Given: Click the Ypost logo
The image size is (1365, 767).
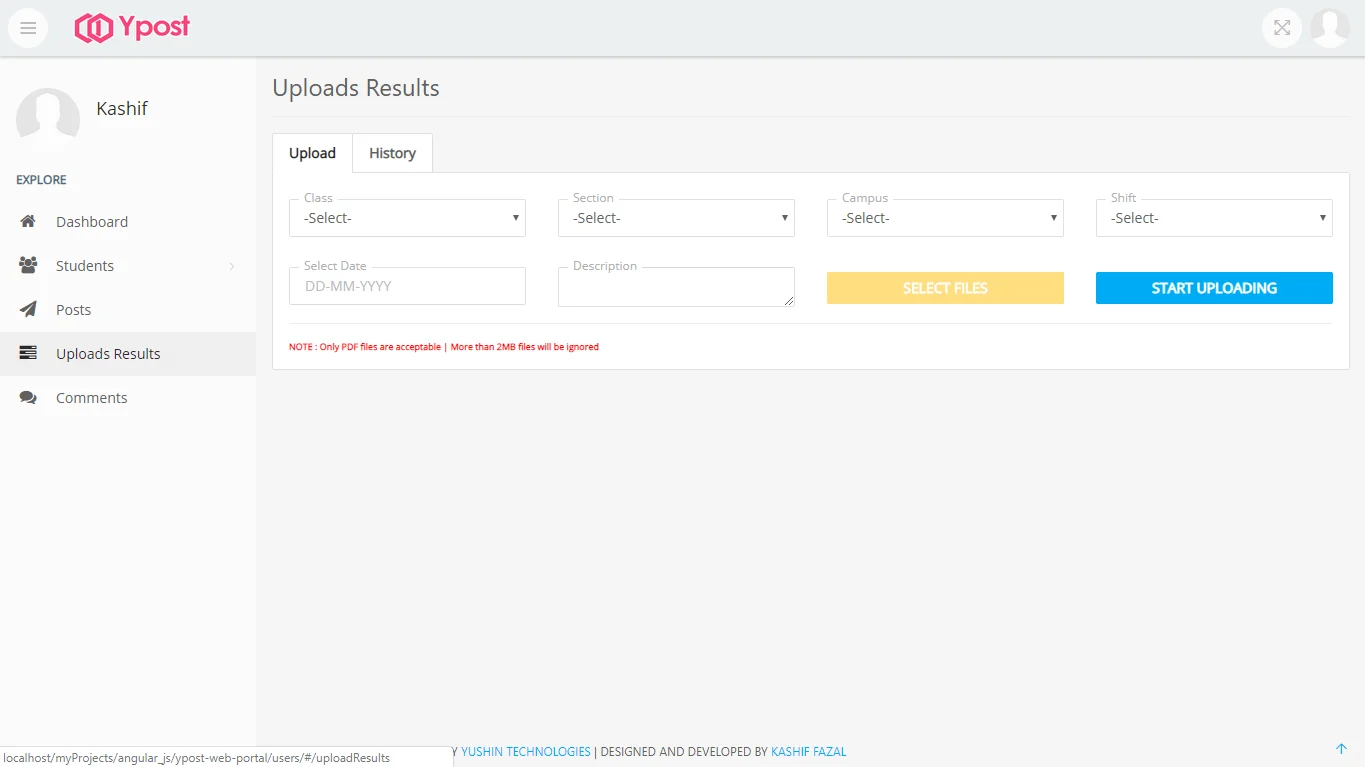Looking at the screenshot, I should pyautogui.click(x=132, y=28).
